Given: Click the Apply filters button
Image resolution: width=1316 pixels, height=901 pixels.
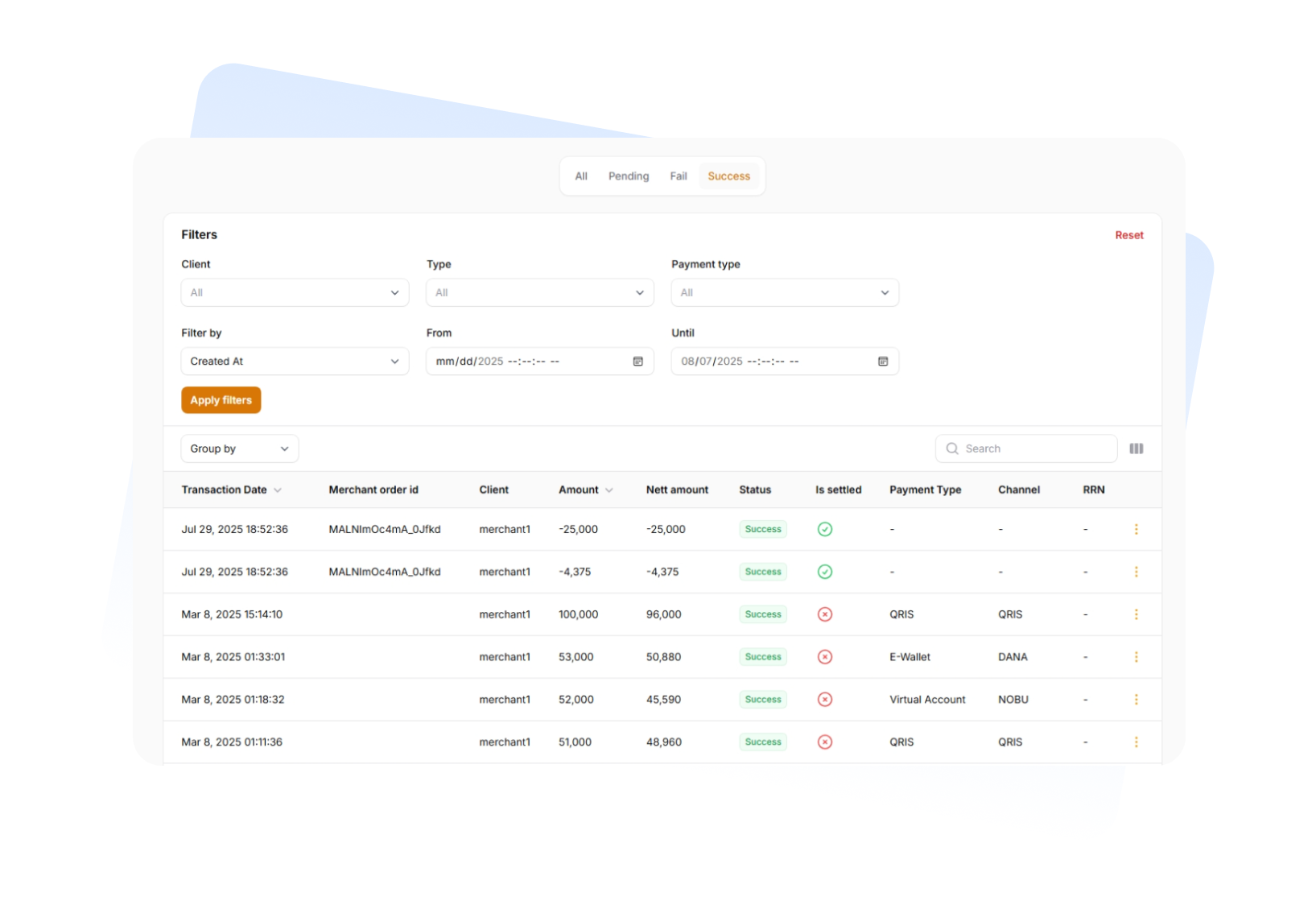Looking at the screenshot, I should 221,400.
